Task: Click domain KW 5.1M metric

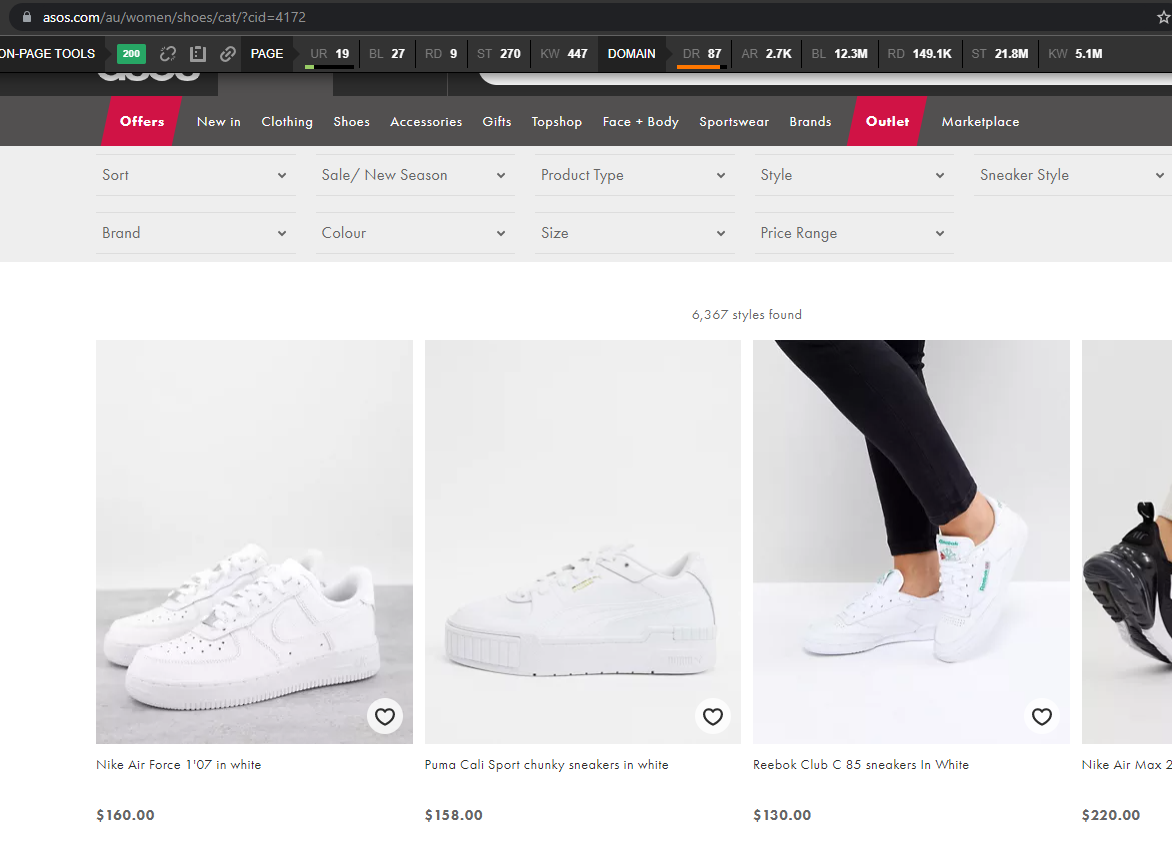Action: click(1075, 54)
